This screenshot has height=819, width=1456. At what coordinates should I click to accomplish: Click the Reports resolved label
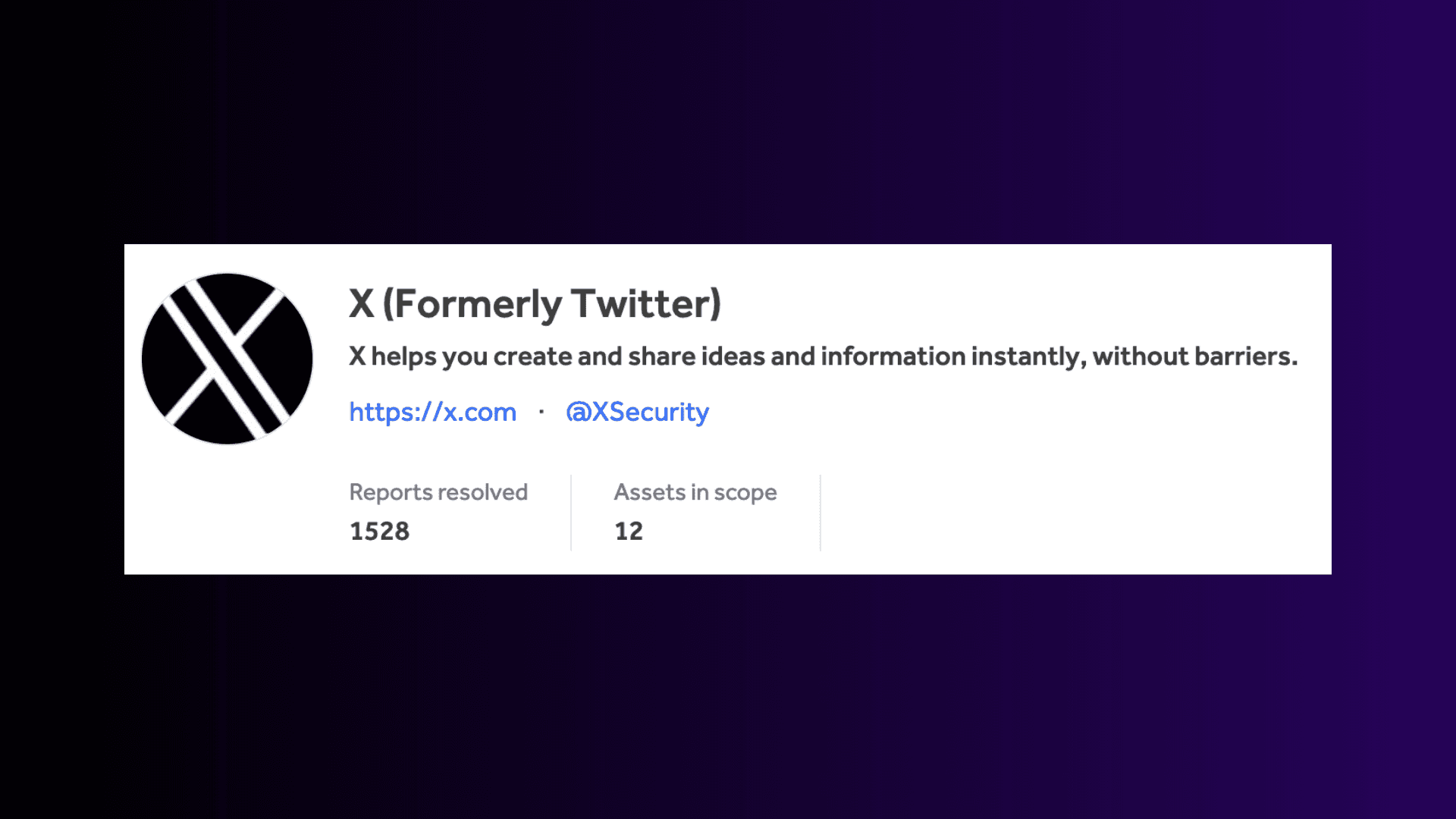click(x=438, y=492)
